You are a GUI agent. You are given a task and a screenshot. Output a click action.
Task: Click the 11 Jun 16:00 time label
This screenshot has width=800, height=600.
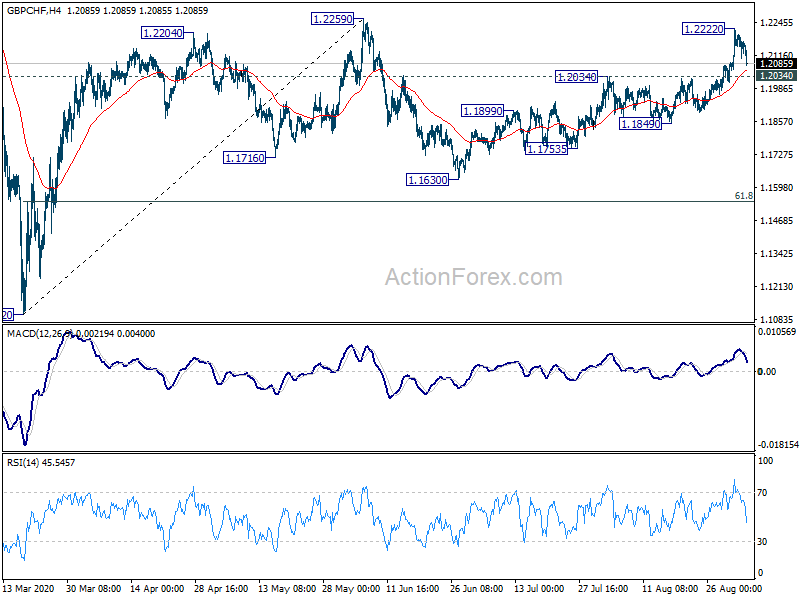coord(413,588)
